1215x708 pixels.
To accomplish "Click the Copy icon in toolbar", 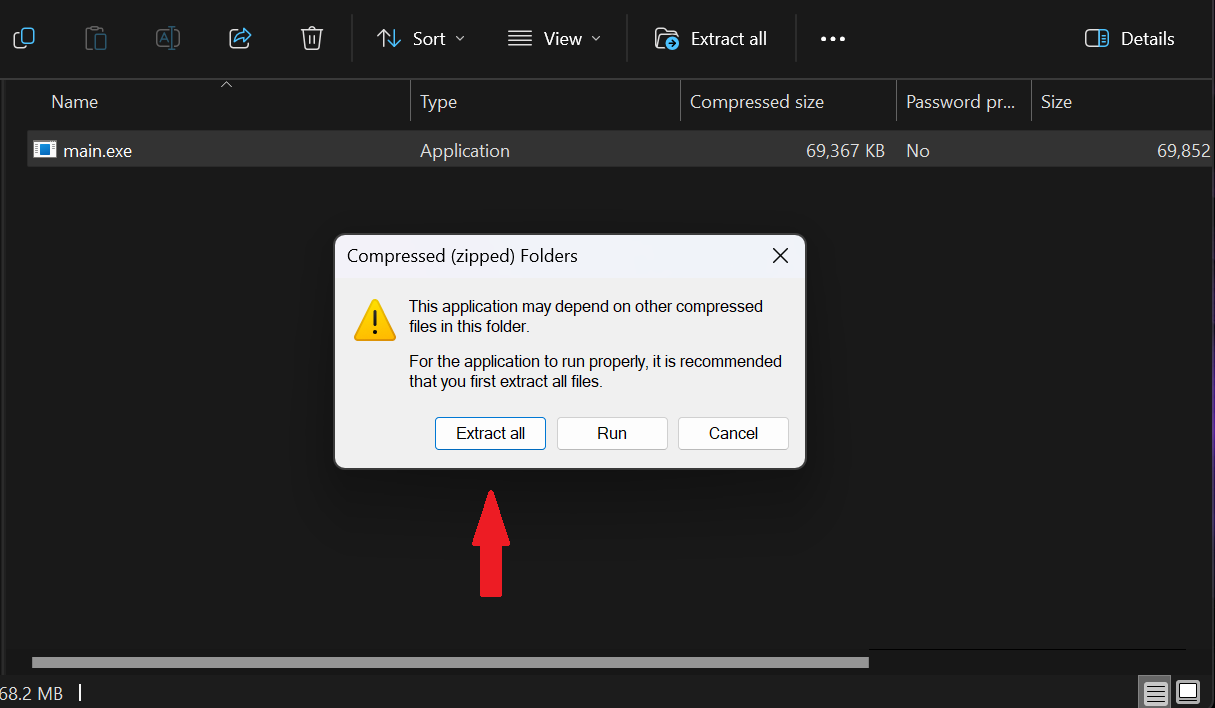I will point(24,39).
